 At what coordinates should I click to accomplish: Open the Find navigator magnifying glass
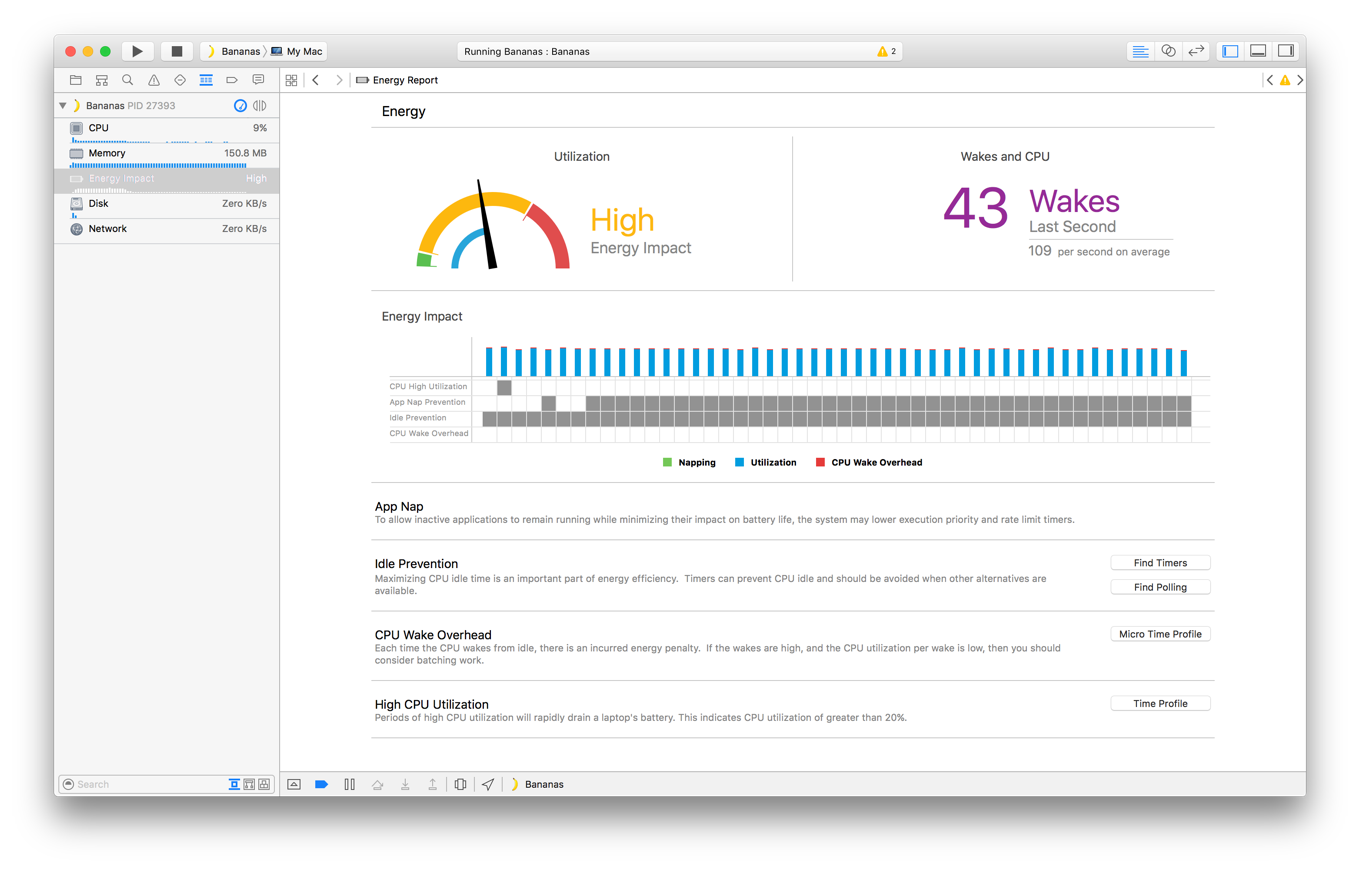pos(126,80)
